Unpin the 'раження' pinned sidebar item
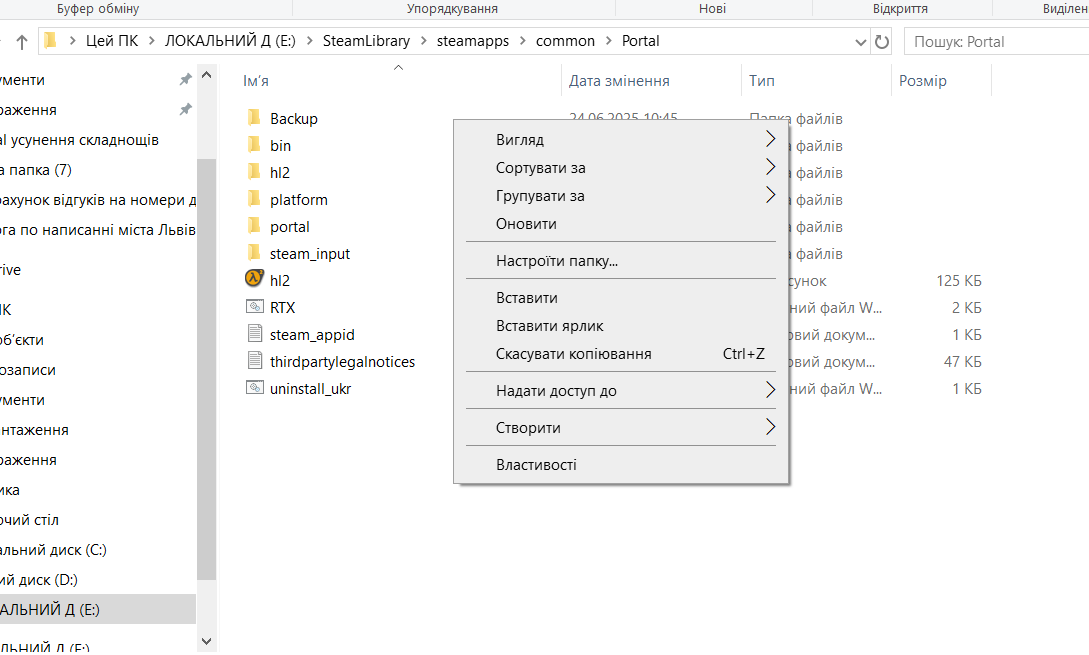The image size is (1089, 655). pyautogui.click(x=185, y=109)
